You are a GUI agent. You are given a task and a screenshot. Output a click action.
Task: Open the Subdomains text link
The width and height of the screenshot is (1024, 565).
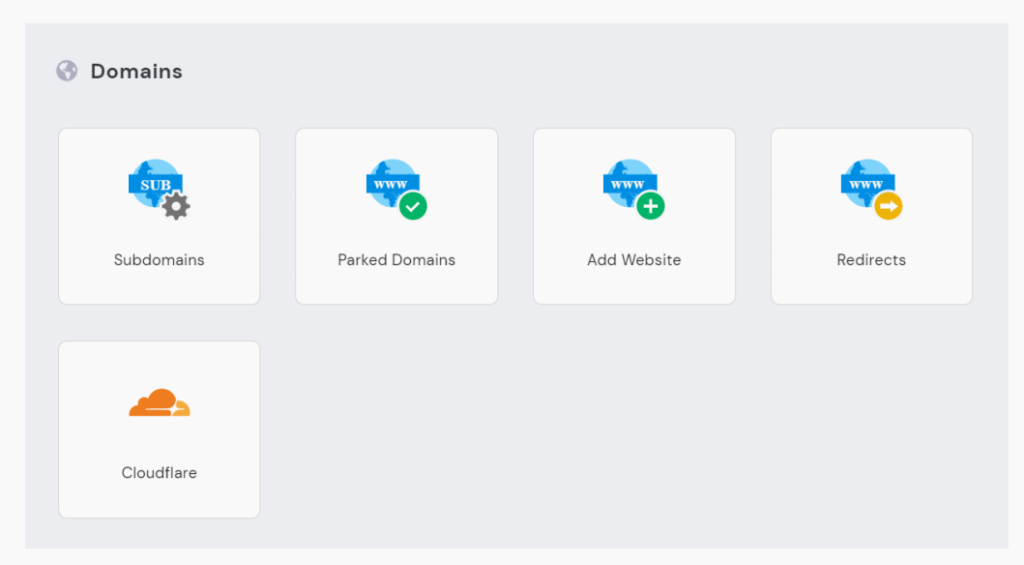159,260
